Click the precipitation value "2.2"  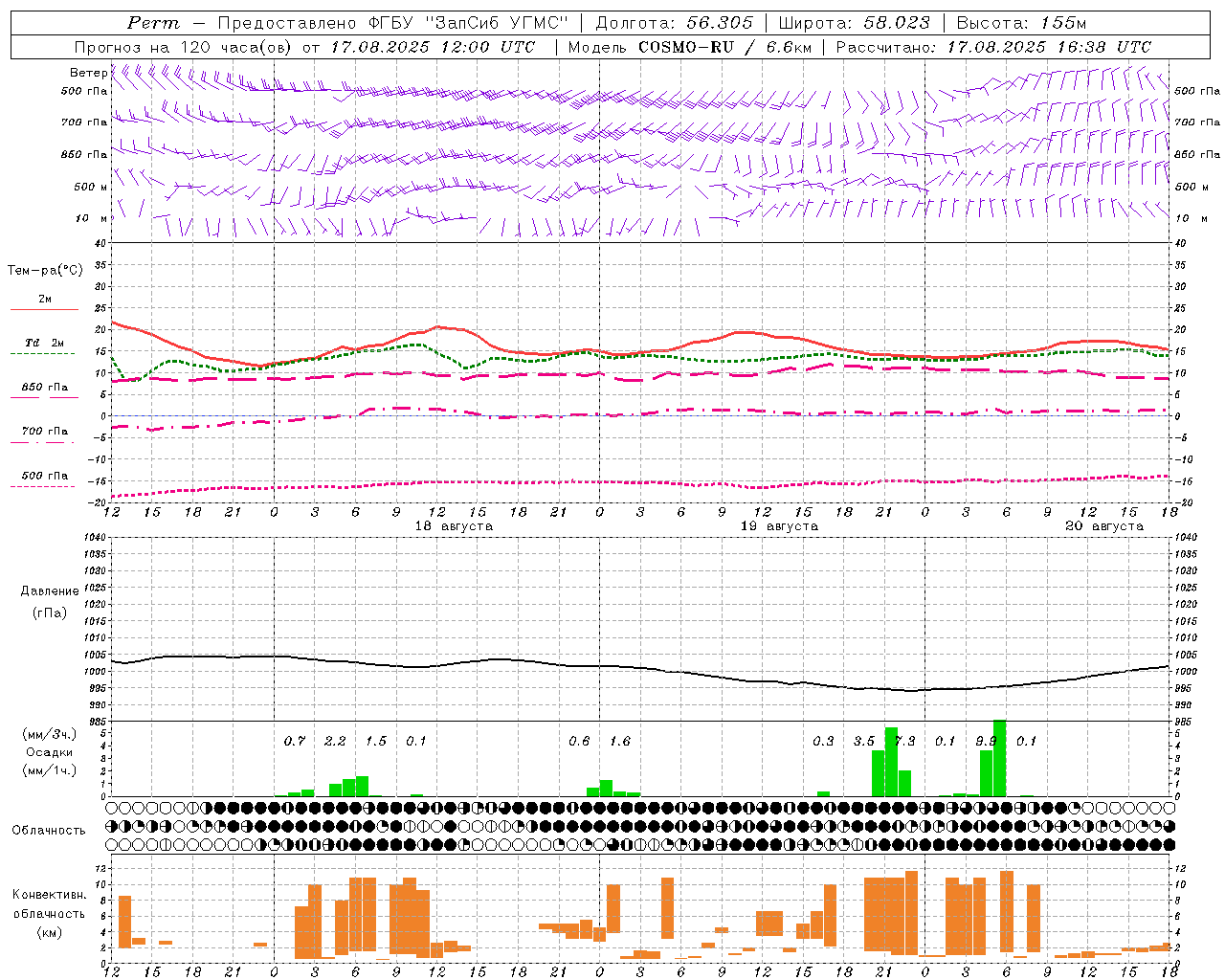point(335,741)
